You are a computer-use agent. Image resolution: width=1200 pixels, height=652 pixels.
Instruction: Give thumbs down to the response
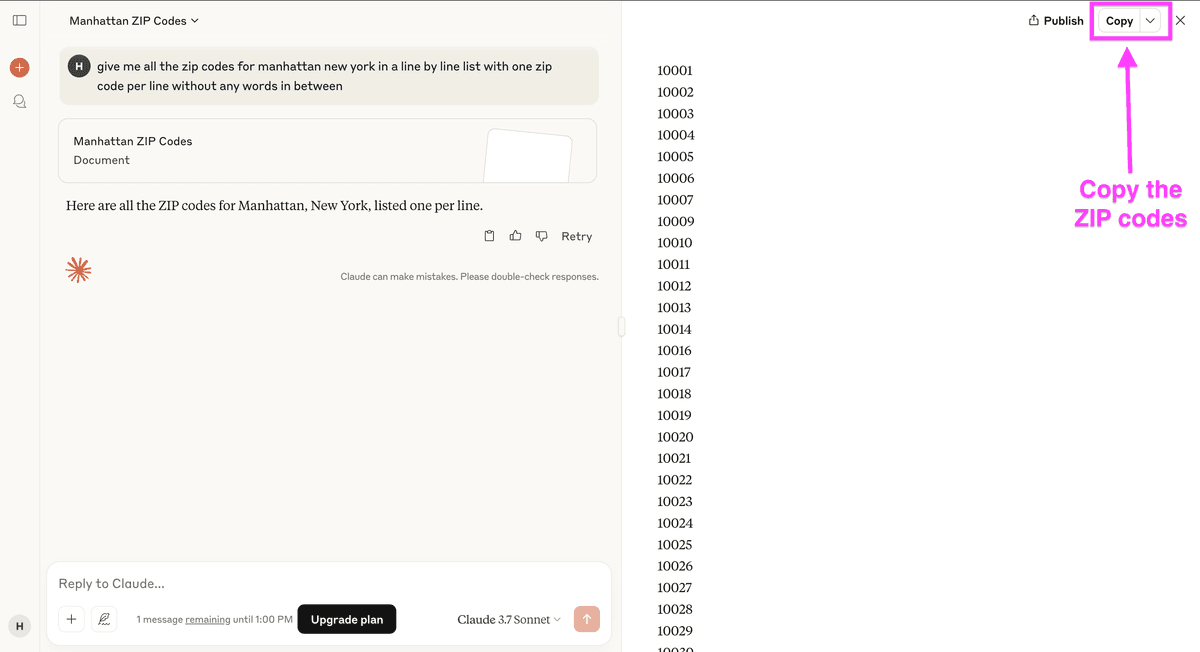point(542,236)
